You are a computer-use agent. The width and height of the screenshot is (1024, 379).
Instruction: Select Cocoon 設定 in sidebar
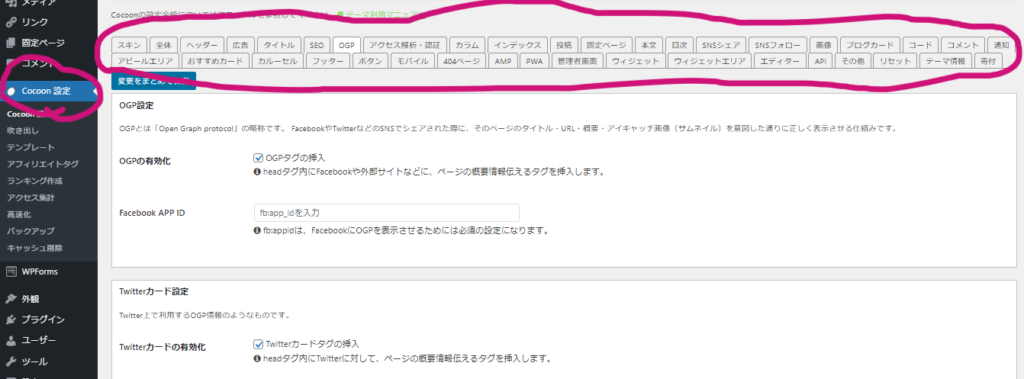coord(46,91)
